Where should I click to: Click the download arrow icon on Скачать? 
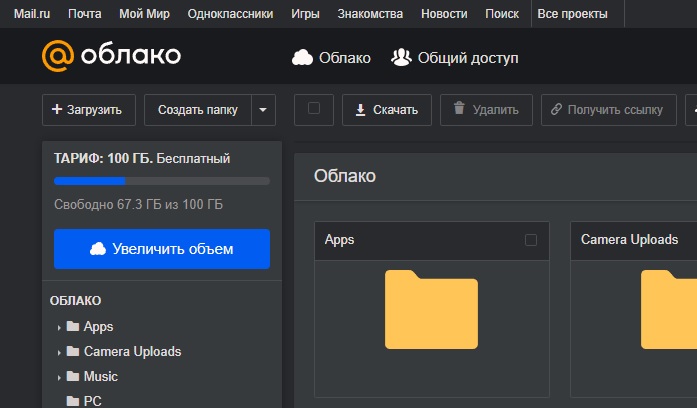pyautogui.click(x=361, y=110)
